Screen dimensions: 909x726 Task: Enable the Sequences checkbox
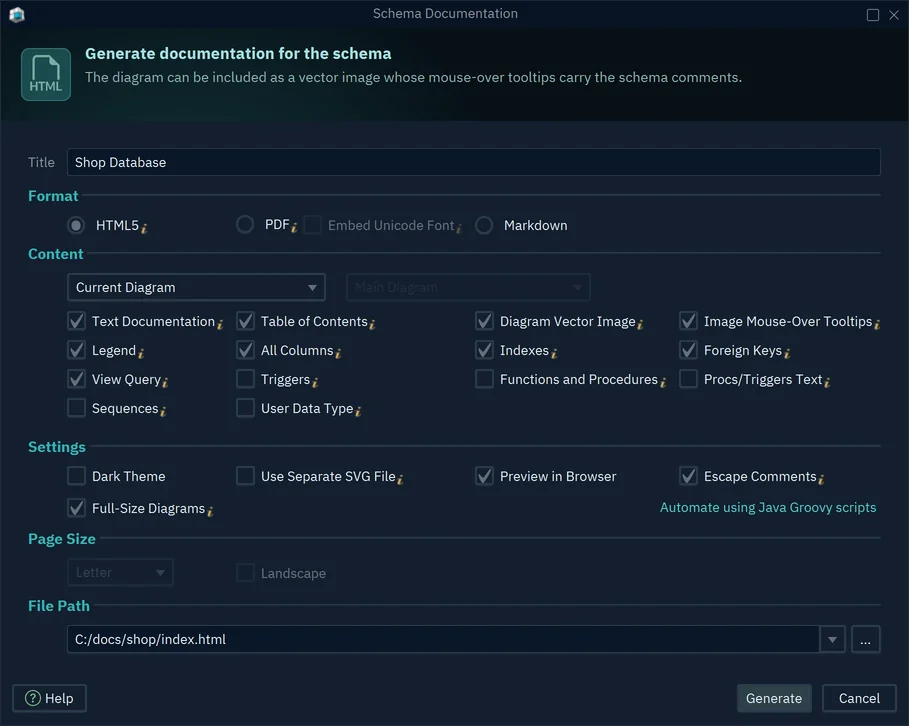77,408
